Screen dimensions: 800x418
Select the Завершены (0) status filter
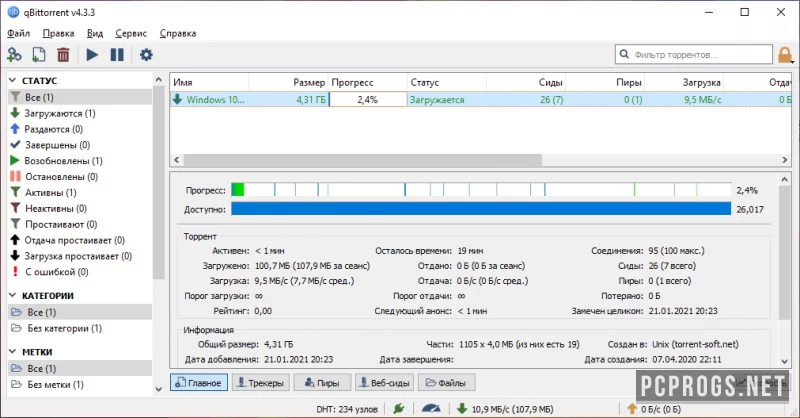click(x=57, y=145)
